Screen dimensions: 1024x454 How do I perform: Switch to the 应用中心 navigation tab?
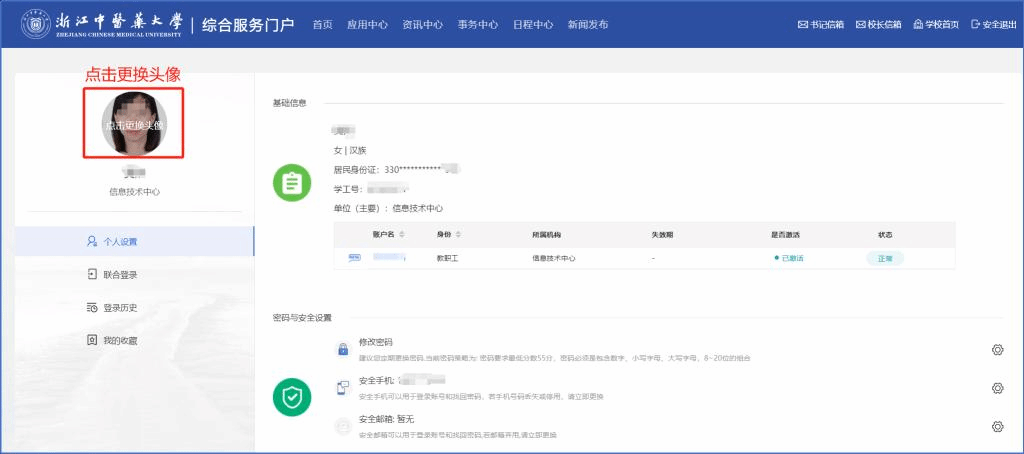367,24
